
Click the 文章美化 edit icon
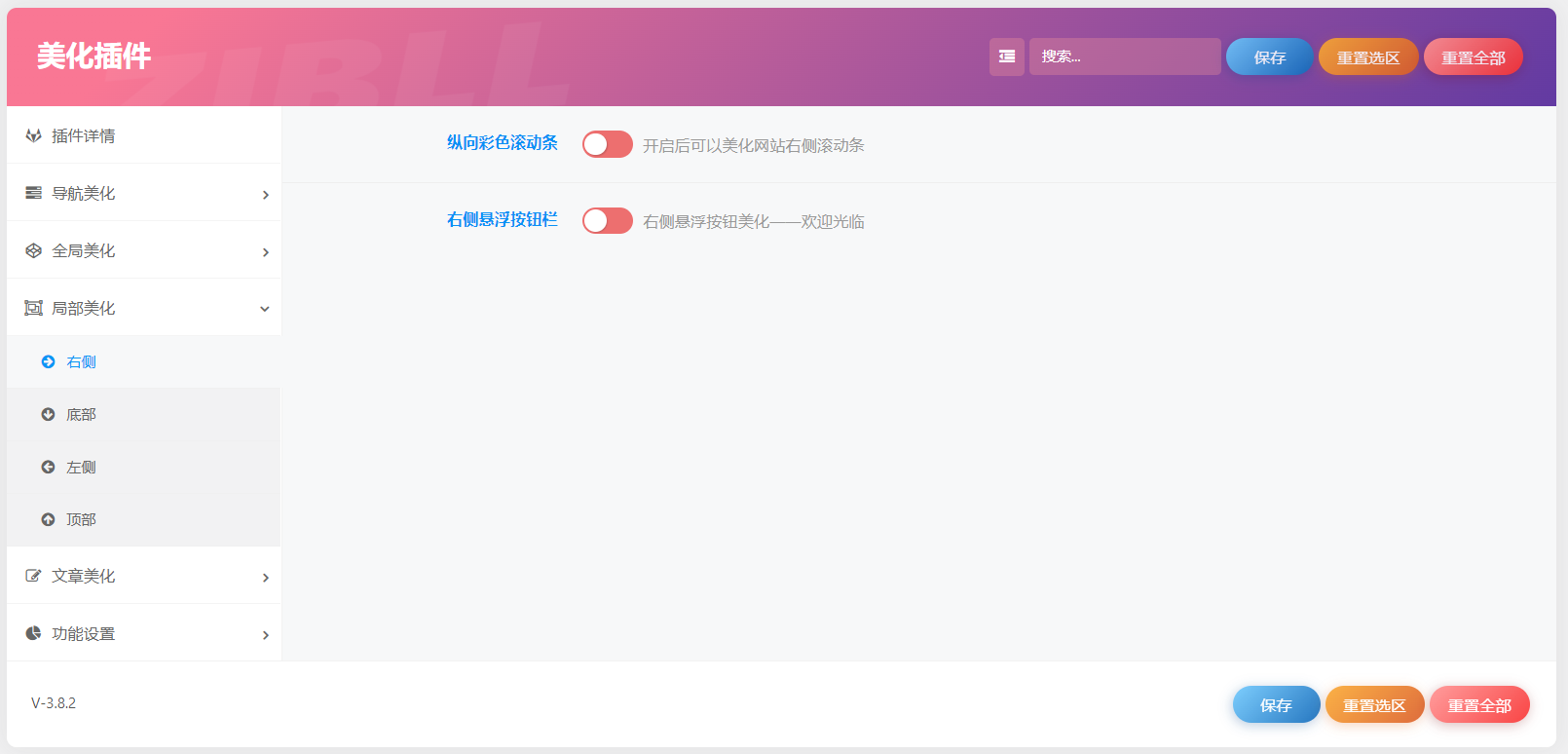tap(33, 576)
